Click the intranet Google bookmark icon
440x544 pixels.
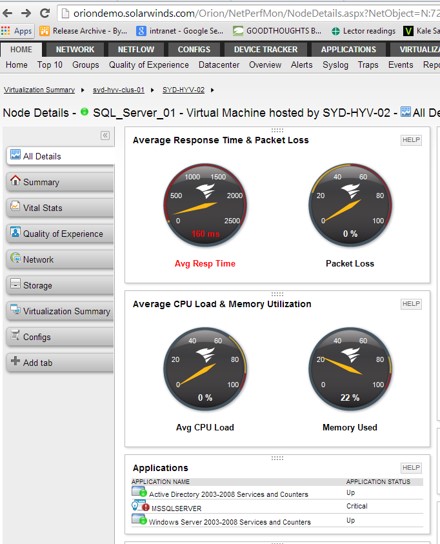[141, 31]
